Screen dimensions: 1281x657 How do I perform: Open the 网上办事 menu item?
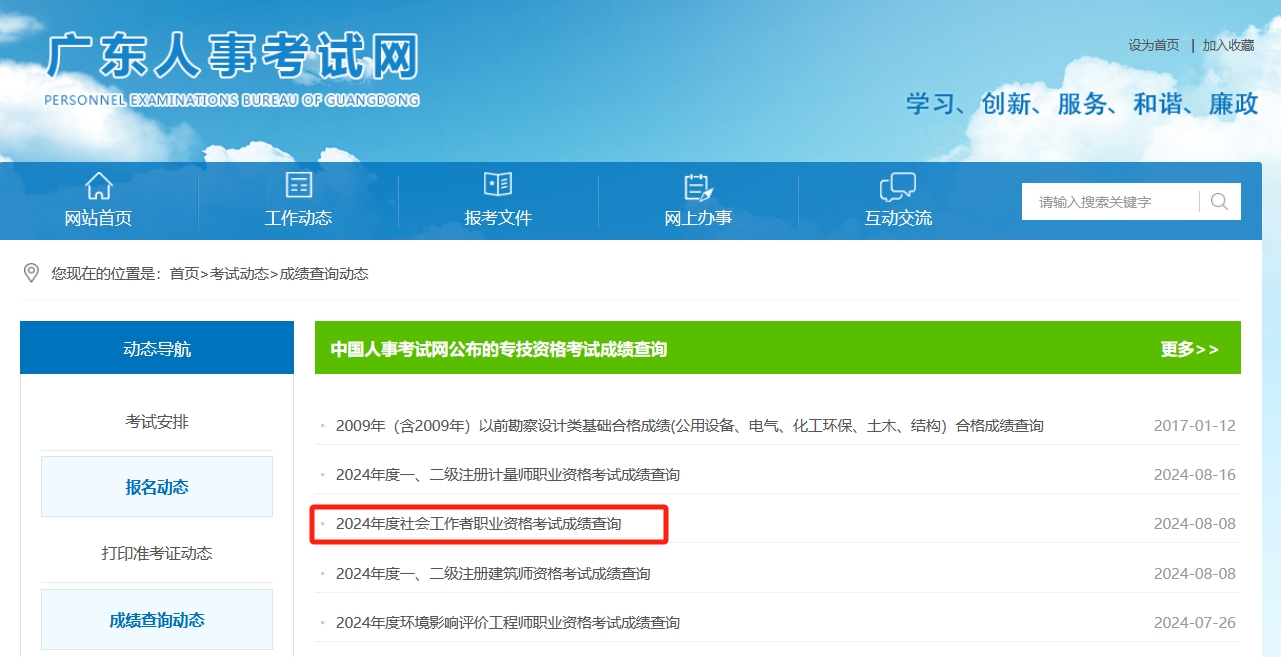pyautogui.click(x=698, y=218)
